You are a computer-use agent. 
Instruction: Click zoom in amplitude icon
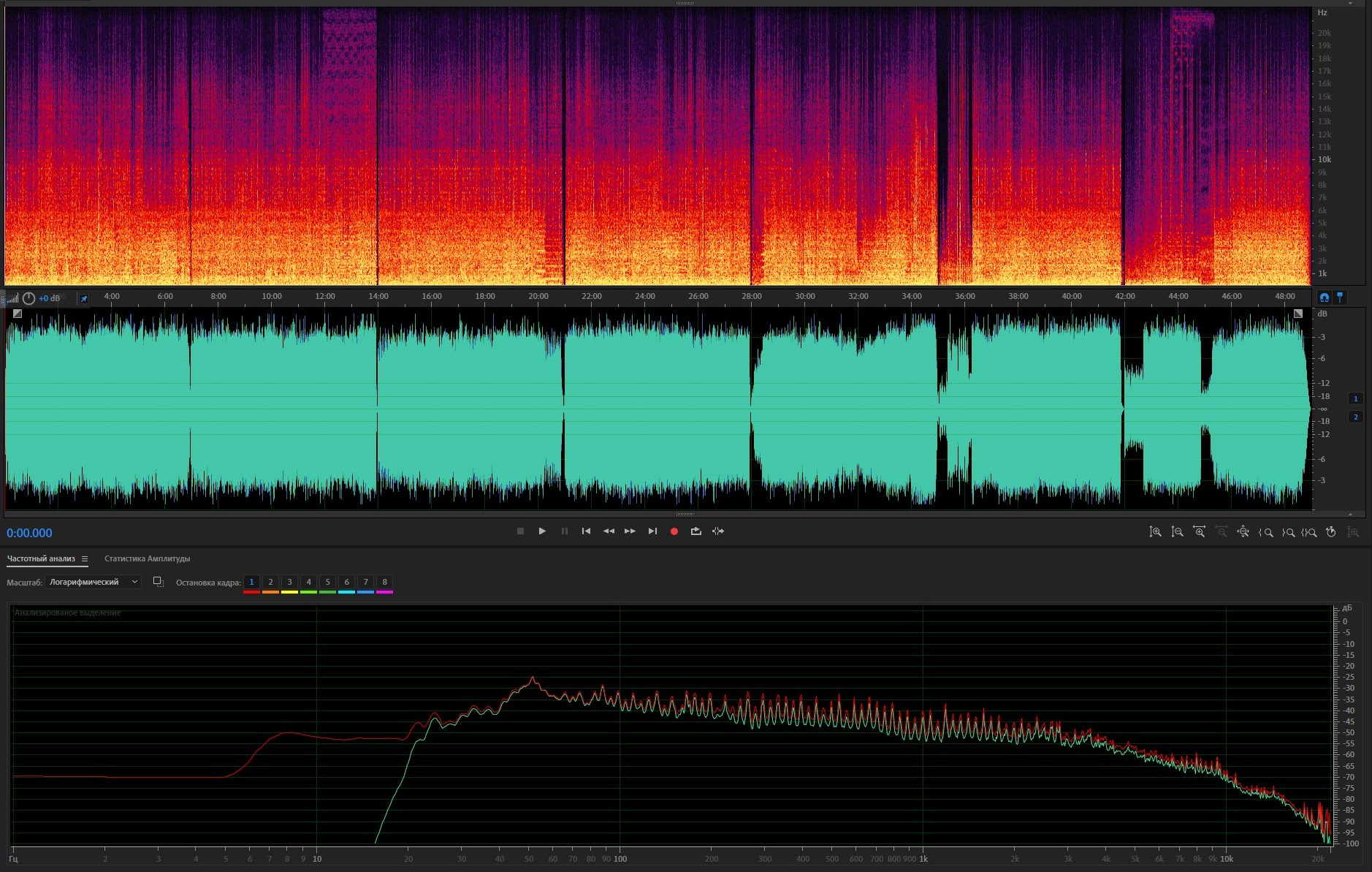(x=1155, y=532)
